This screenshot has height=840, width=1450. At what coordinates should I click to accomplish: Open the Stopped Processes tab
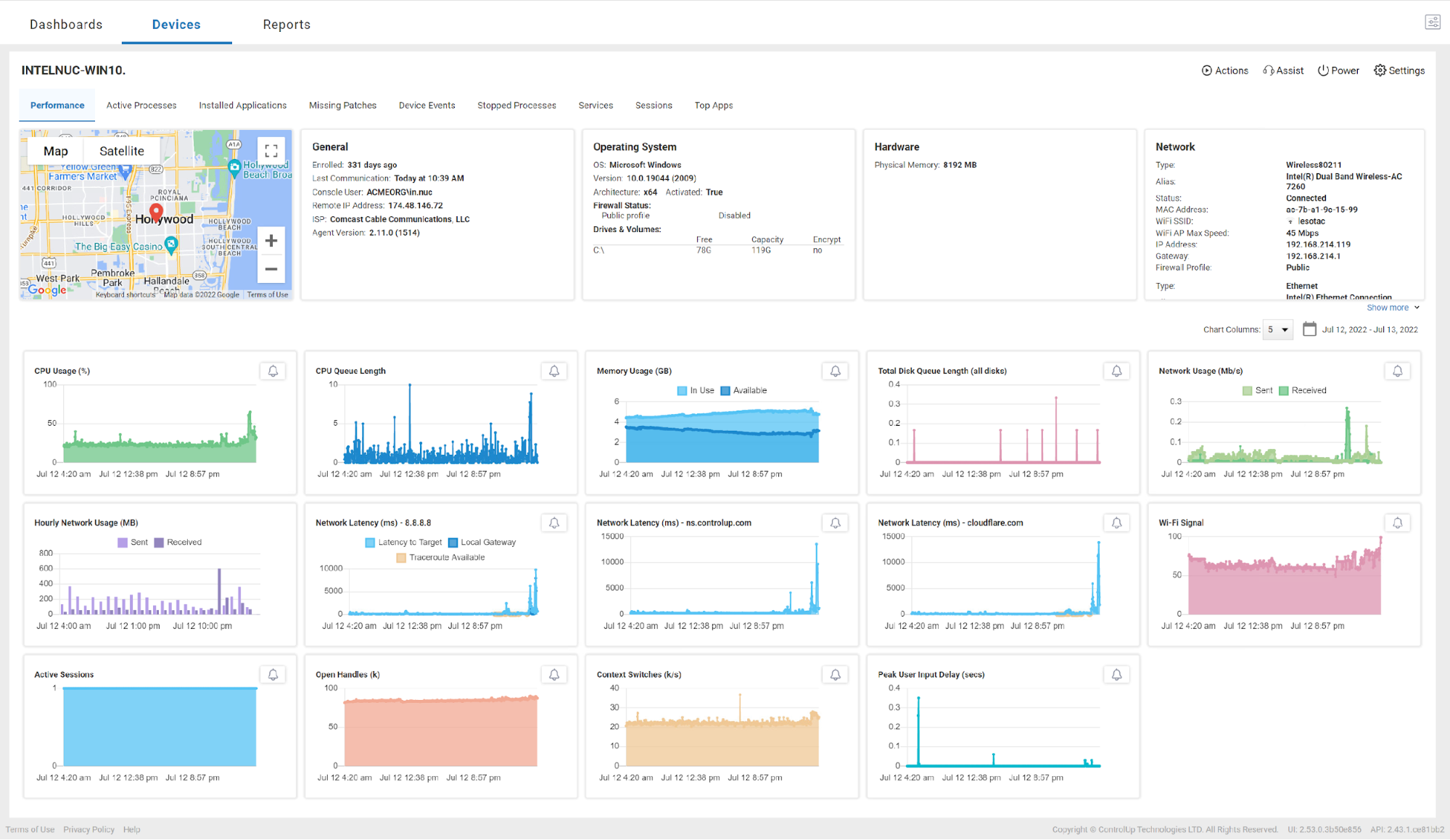[x=517, y=105]
